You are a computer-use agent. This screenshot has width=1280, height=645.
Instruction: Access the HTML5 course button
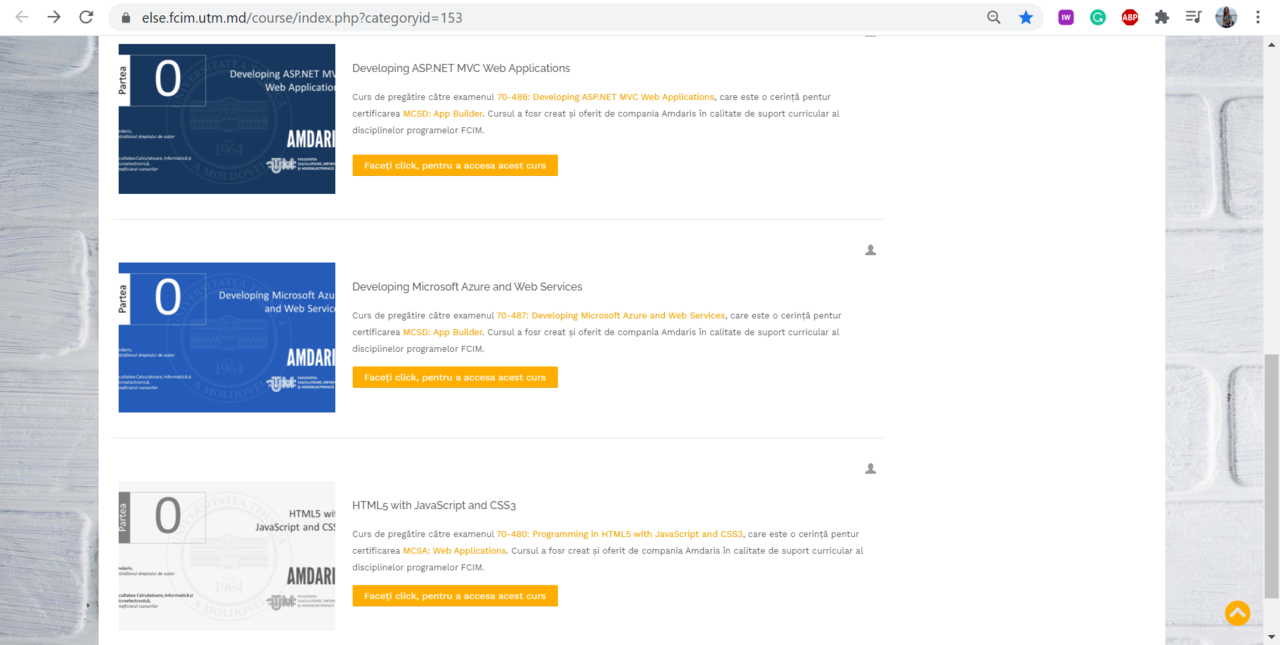click(455, 596)
